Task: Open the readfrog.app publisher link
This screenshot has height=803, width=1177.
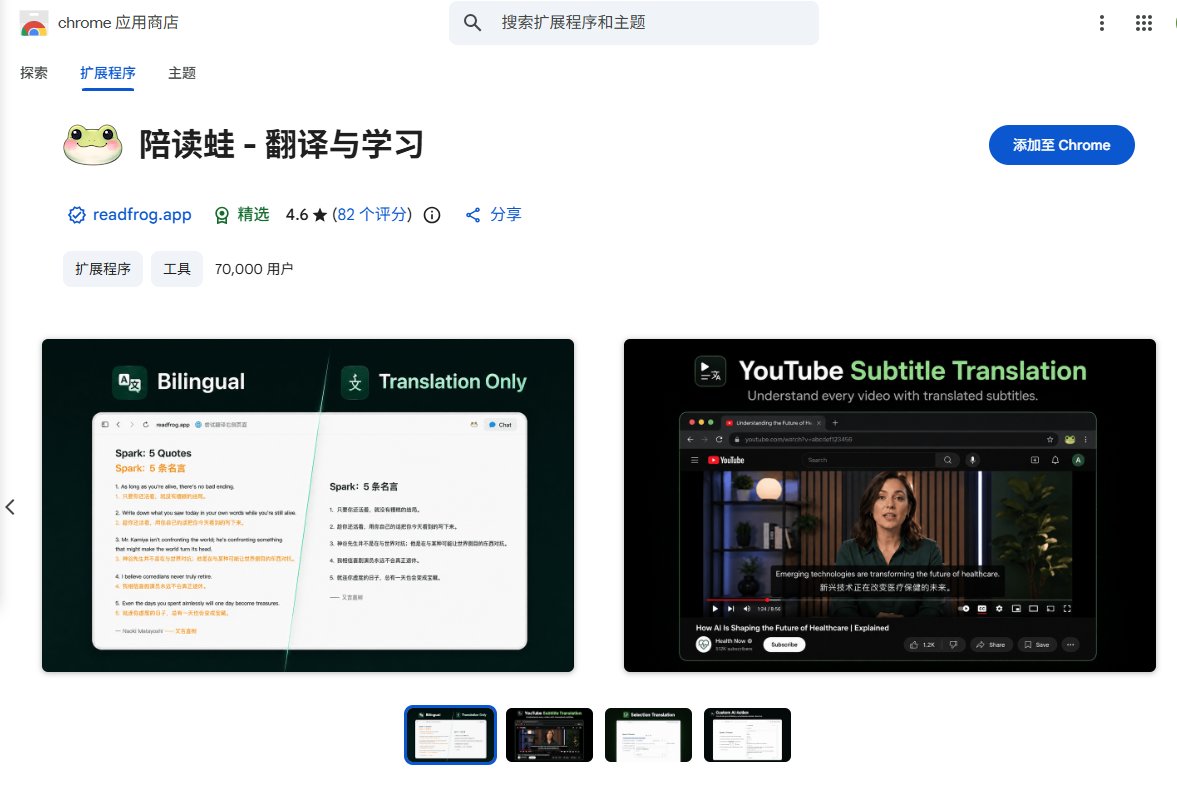Action: 142,215
